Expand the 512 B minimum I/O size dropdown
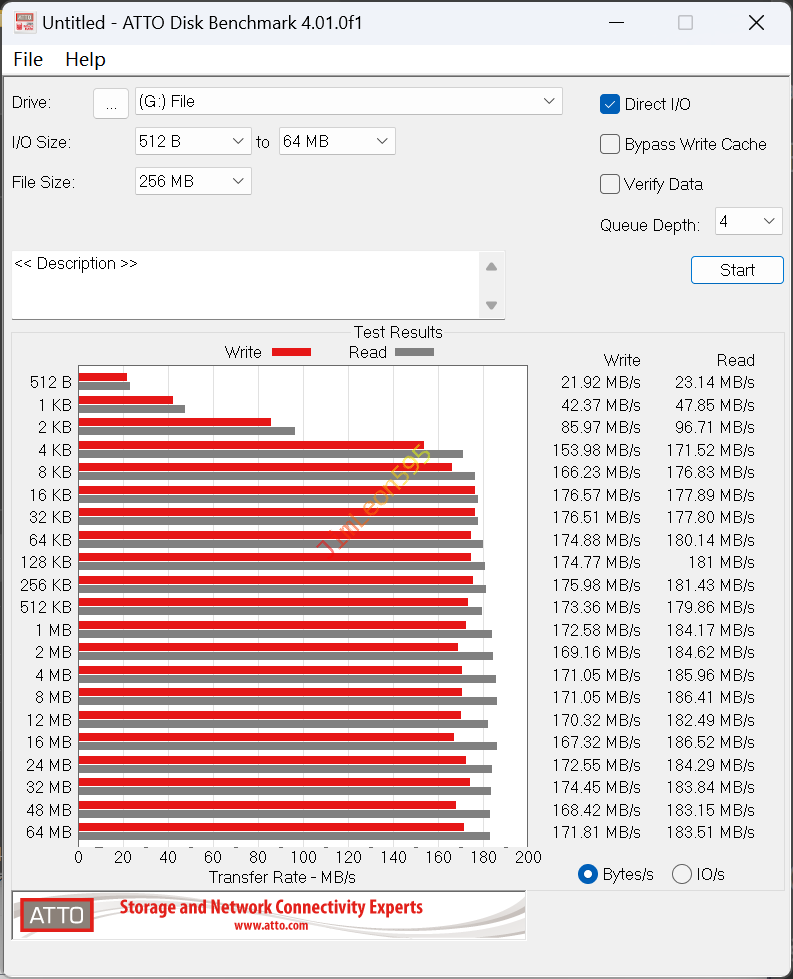Viewport: 793px width, 979px height. click(193, 141)
